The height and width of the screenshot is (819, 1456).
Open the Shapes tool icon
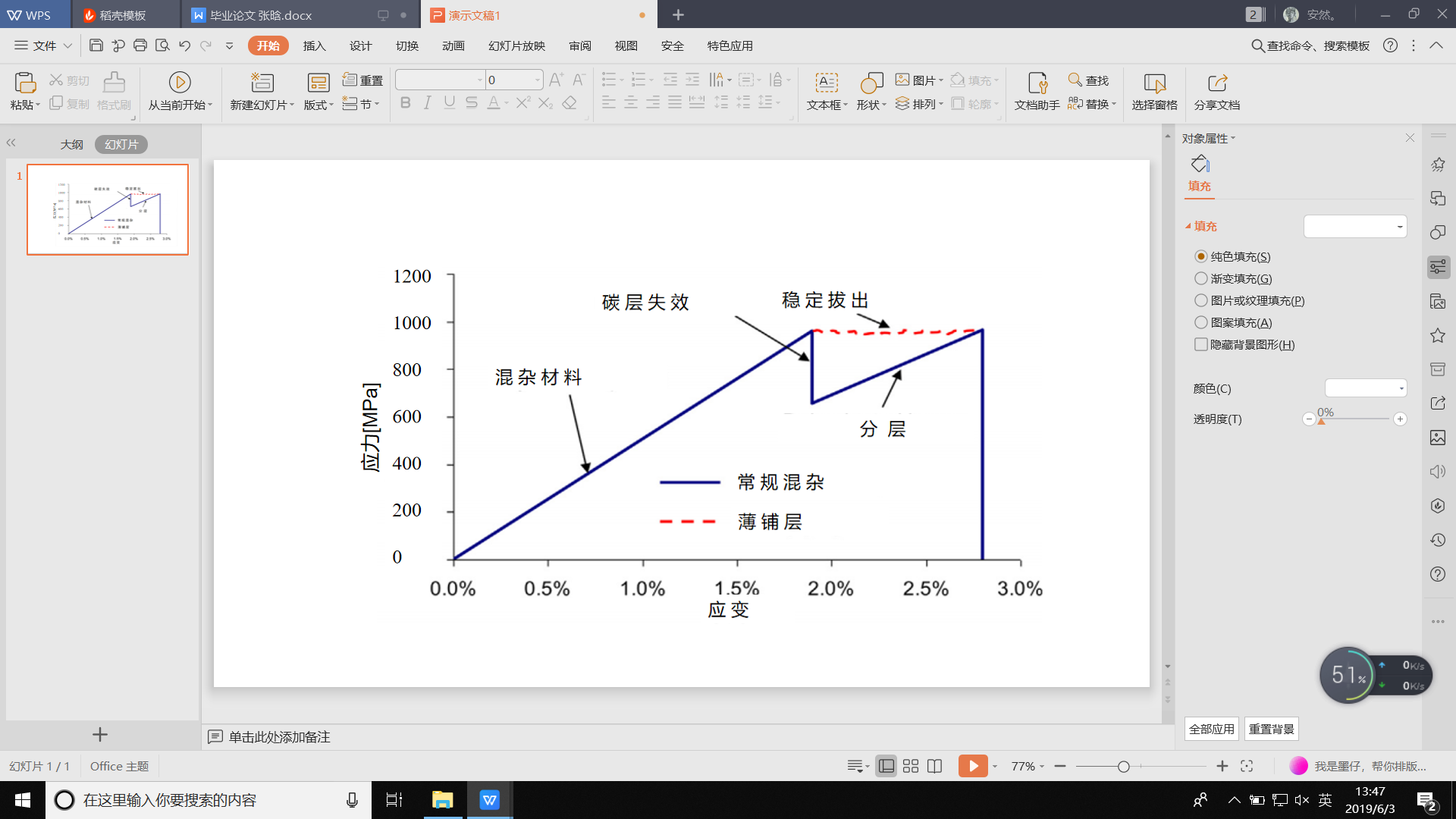pyautogui.click(x=871, y=82)
